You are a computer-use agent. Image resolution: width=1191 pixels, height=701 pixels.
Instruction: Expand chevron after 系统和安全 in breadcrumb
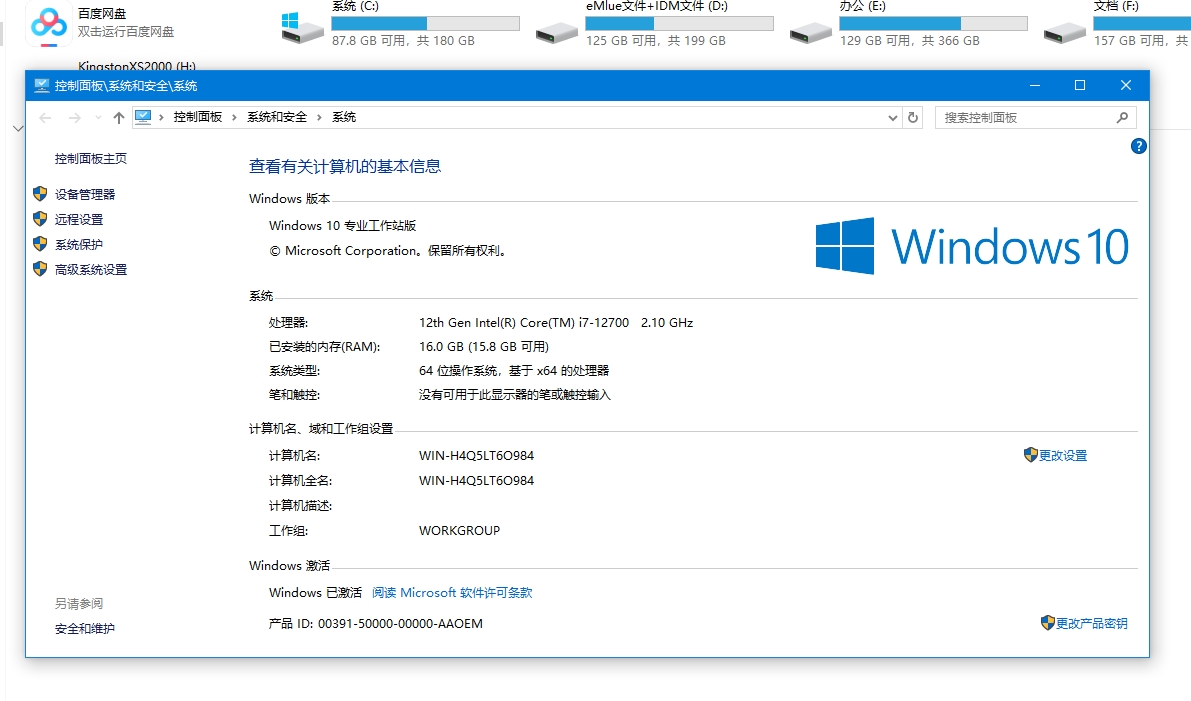pyautogui.click(x=319, y=117)
